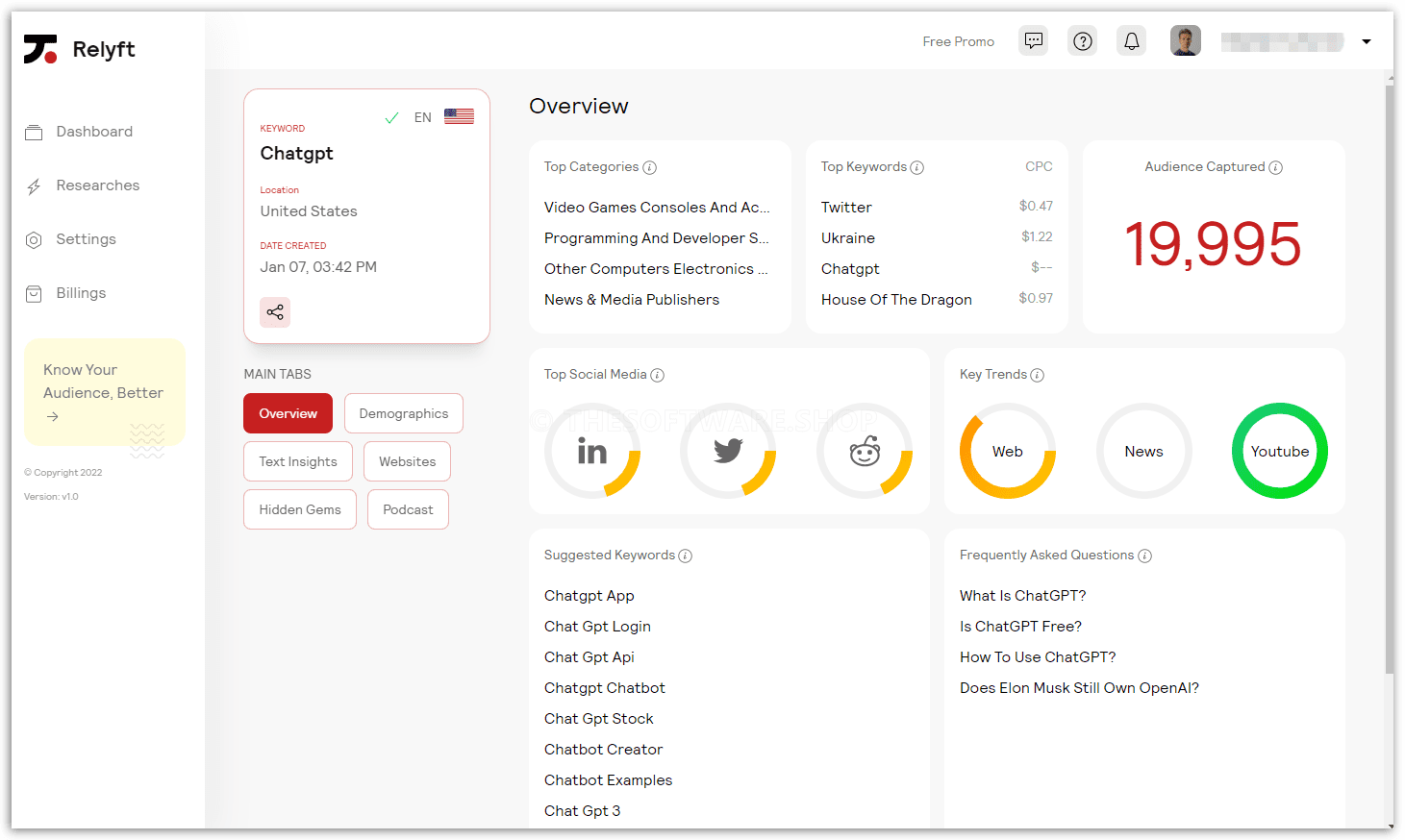Screen dimensions: 1405x840
Task: Select the Overview tab
Action: pos(288,413)
